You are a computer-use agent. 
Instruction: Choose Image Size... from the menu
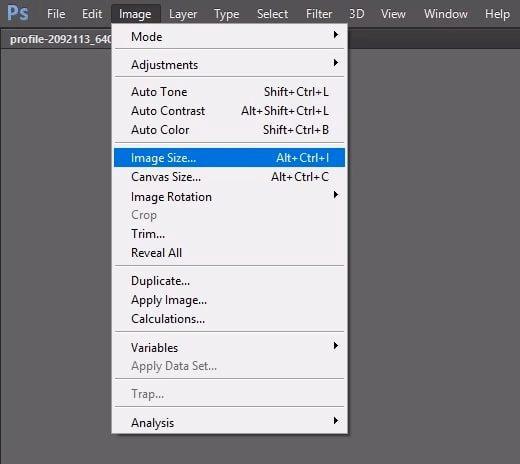pyautogui.click(x=229, y=158)
